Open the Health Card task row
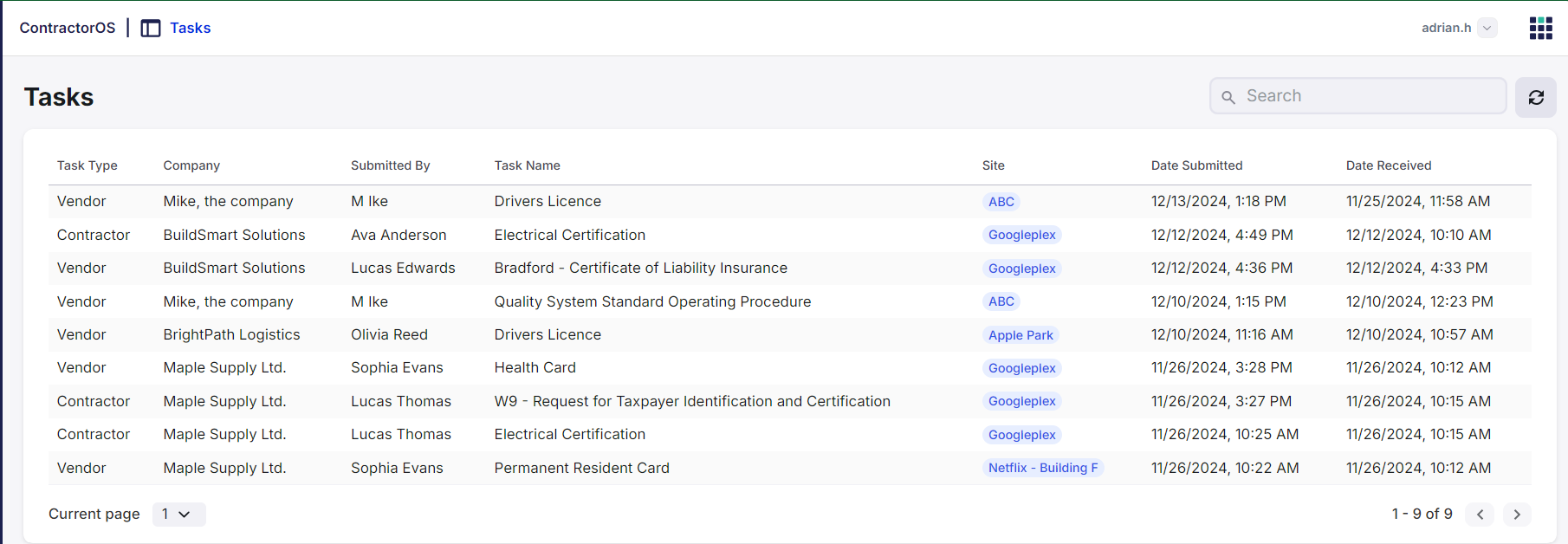The height and width of the screenshot is (544, 1568). pos(535,368)
